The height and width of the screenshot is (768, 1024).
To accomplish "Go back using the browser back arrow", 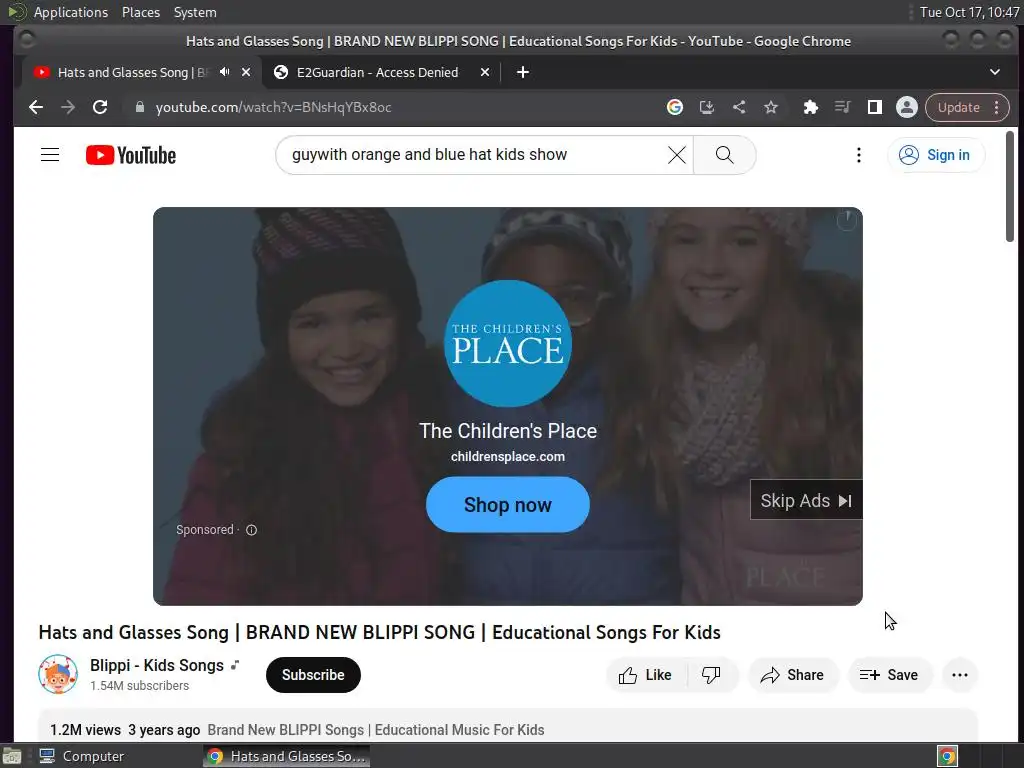I will (x=36, y=107).
